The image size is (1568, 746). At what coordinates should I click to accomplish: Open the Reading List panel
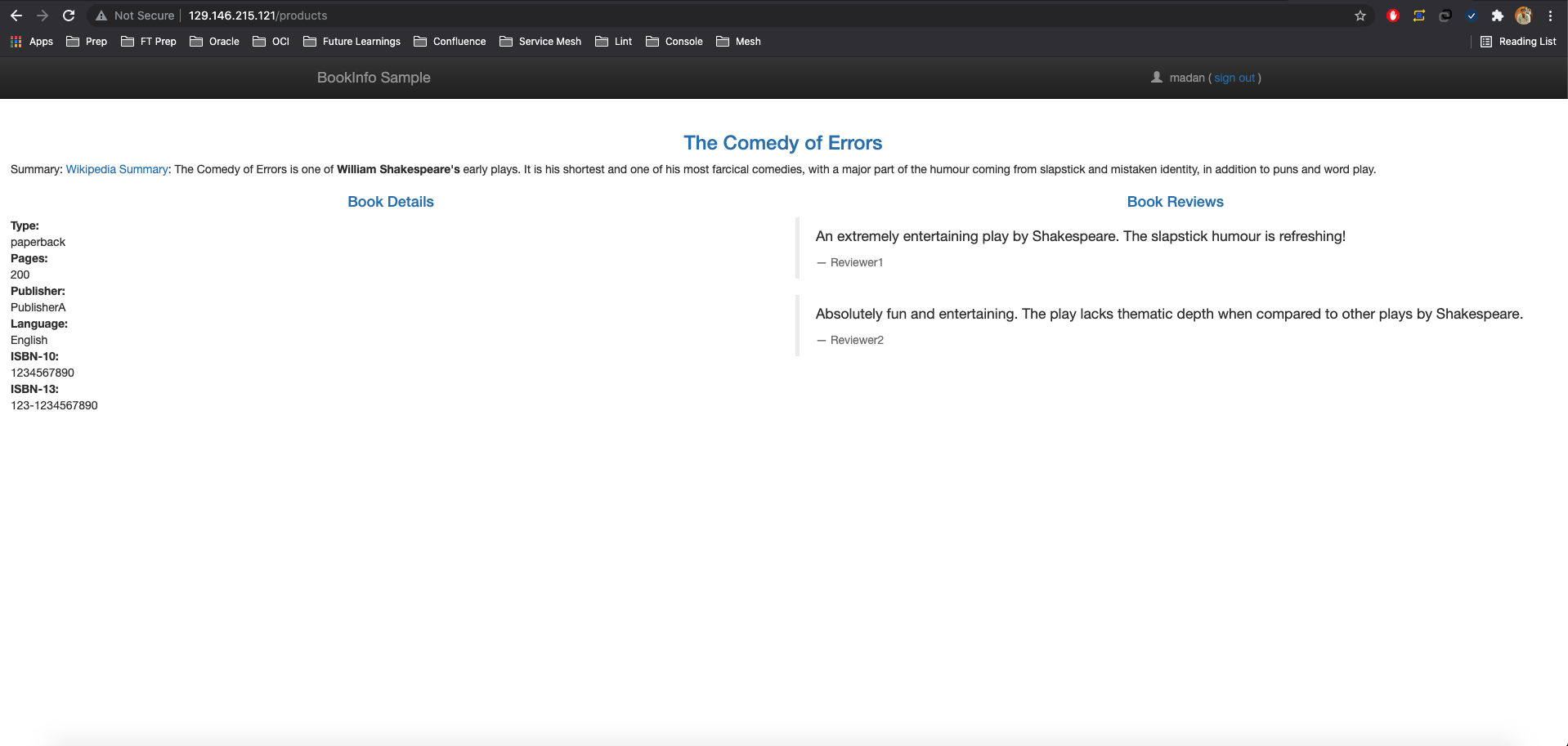[1518, 42]
